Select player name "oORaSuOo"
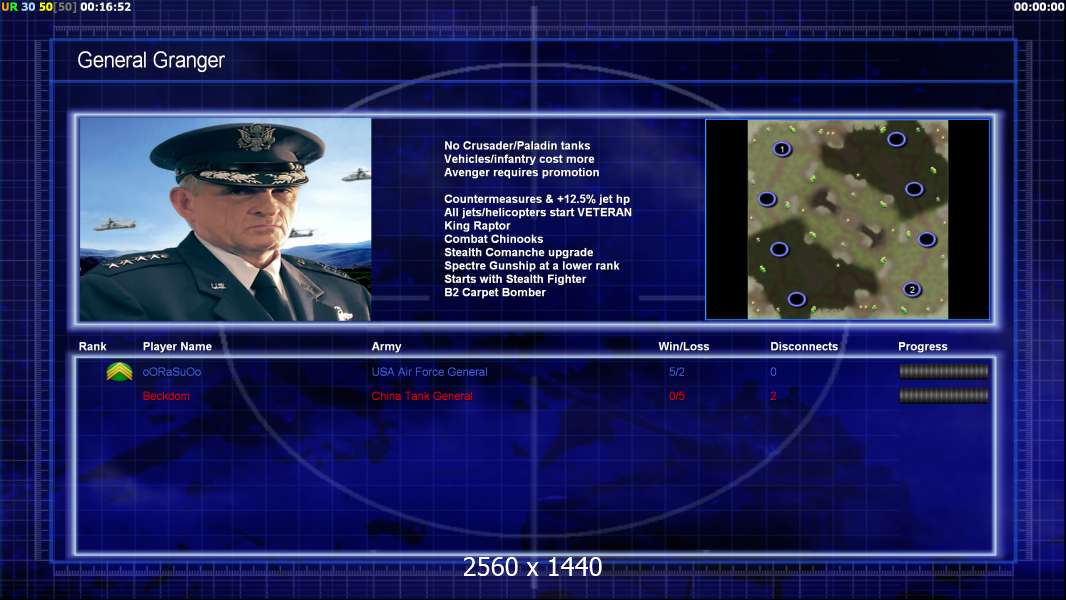Viewport: 1066px width, 600px height. [171, 372]
